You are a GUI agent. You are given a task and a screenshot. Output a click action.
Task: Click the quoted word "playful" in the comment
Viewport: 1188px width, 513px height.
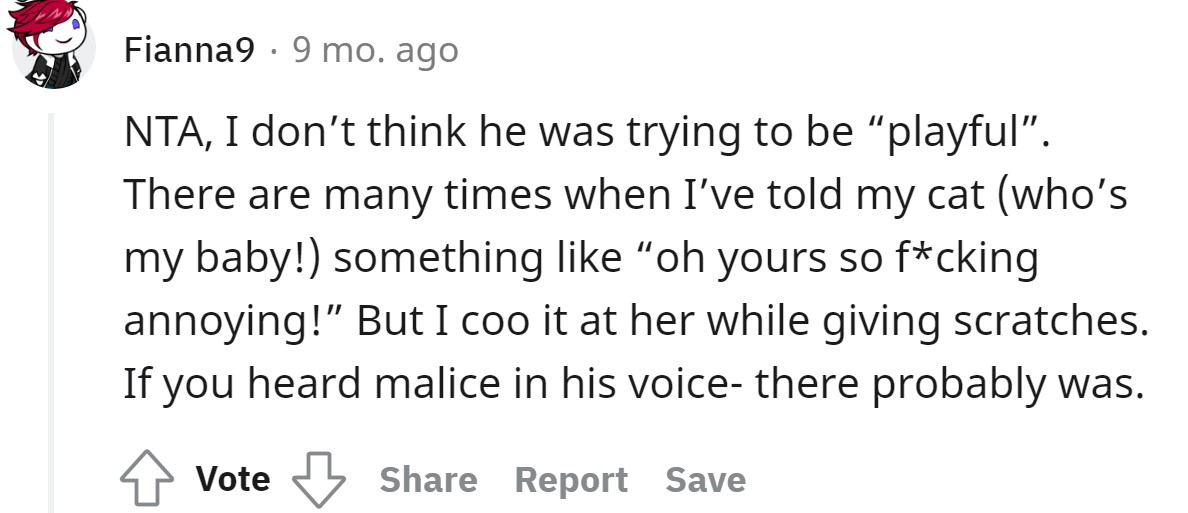tap(960, 134)
